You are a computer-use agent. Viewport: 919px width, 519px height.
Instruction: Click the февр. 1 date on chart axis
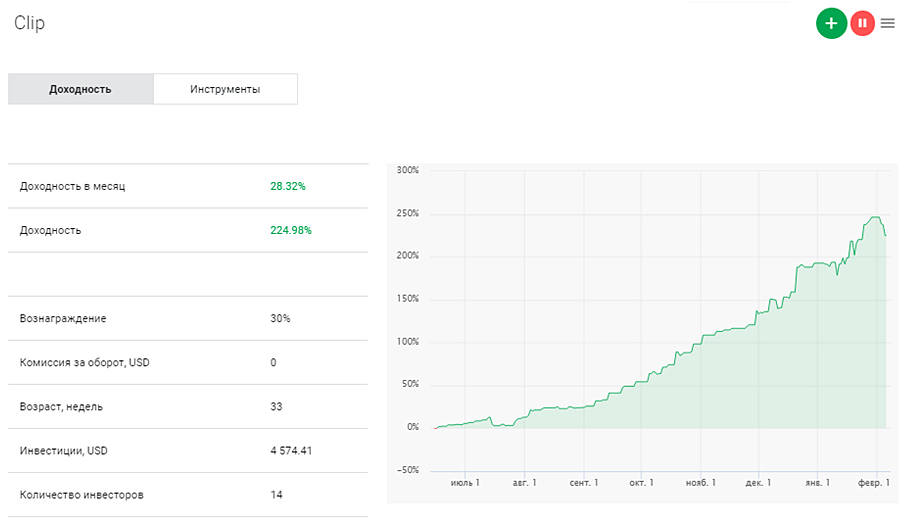pyautogui.click(x=874, y=482)
